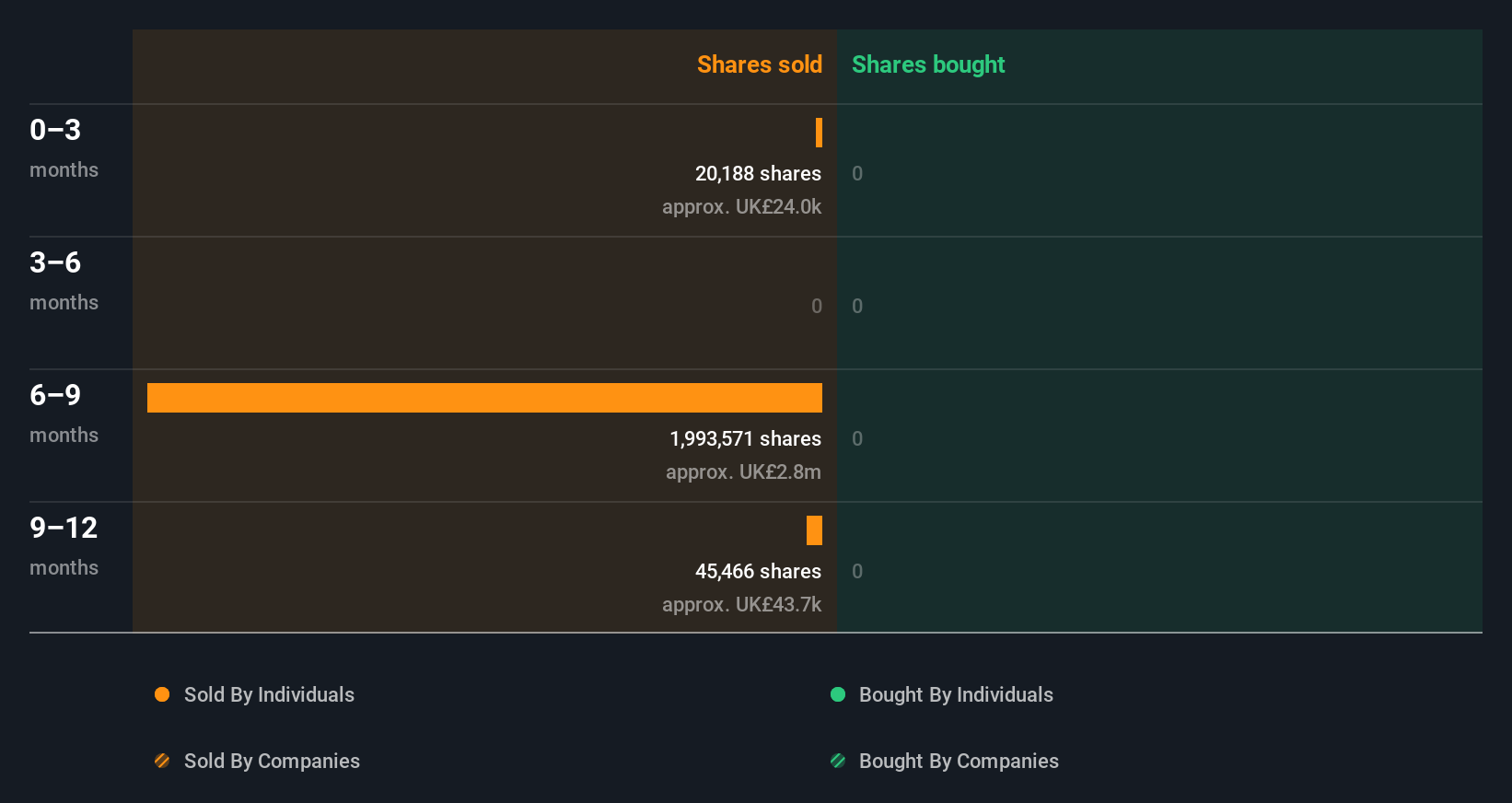This screenshot has height=803, width=1512.
Task: Click the large orange 6–9 months bar
Action: [484, 398]
